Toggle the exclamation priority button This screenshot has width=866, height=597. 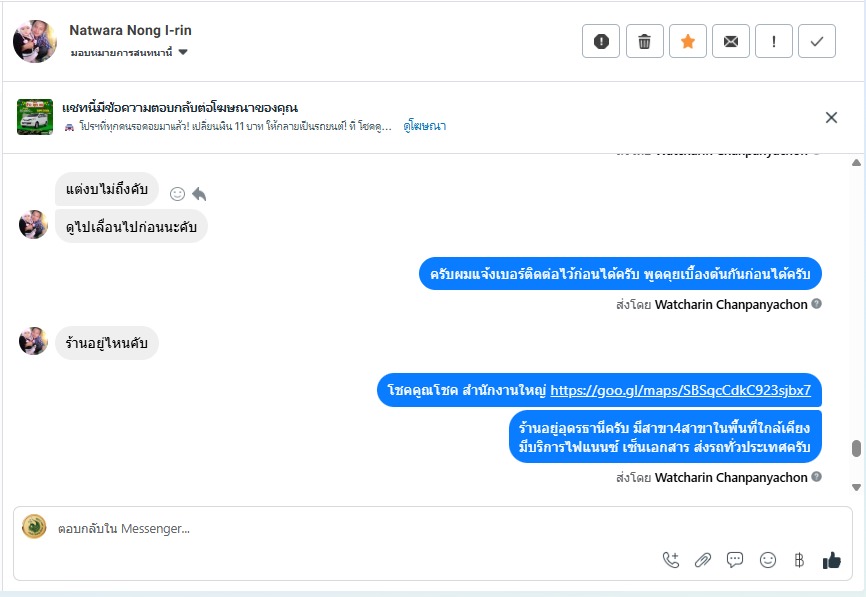pyautogui.click(x=774, y=41)
